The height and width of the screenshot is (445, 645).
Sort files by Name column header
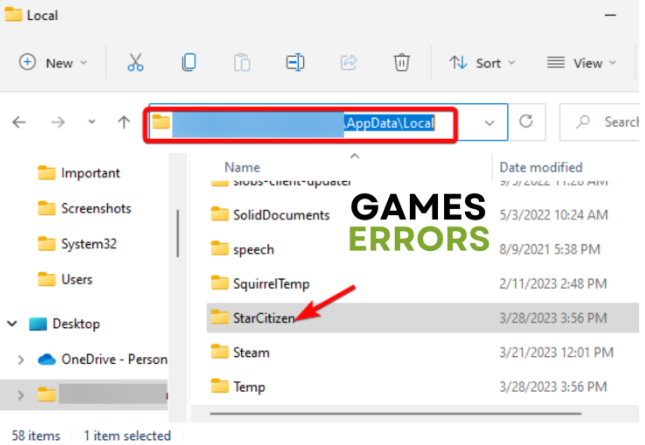[242, 167]
